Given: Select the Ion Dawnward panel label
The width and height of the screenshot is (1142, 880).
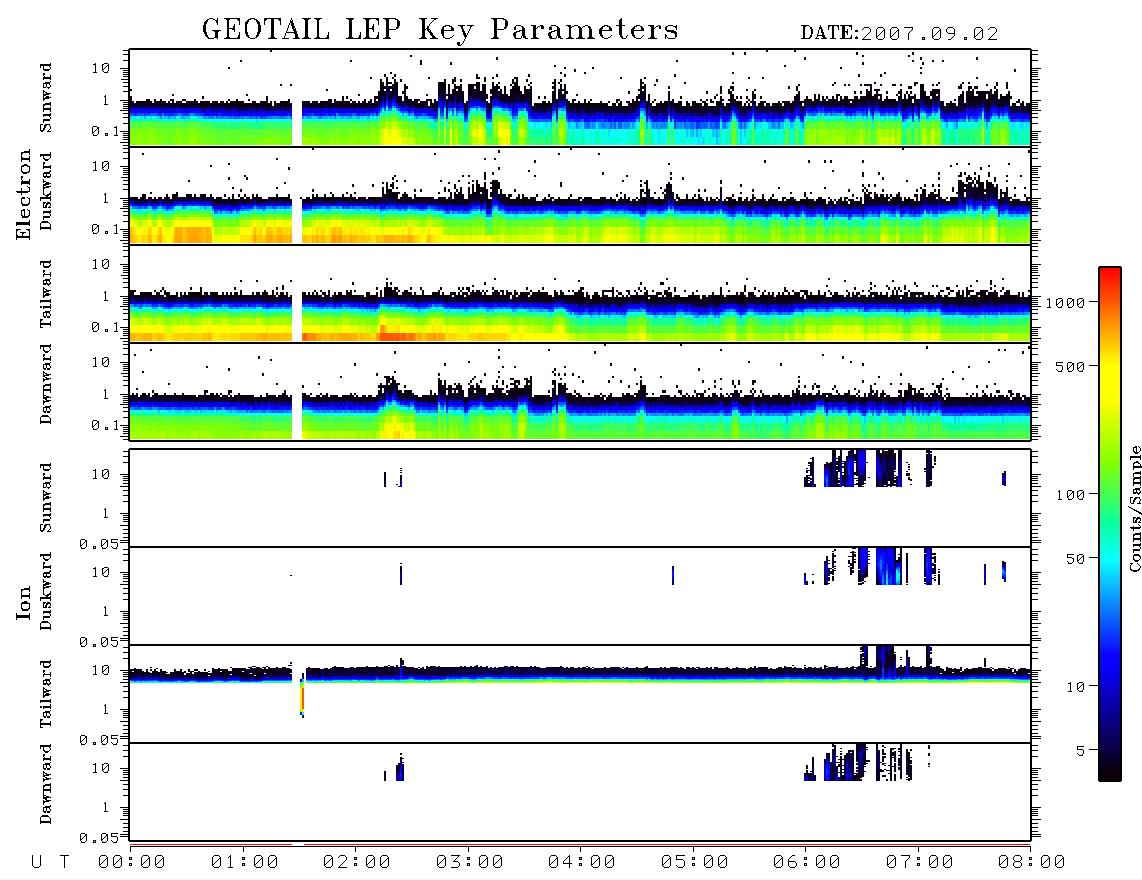Looking at the screenshot, I should coord(46,784).
